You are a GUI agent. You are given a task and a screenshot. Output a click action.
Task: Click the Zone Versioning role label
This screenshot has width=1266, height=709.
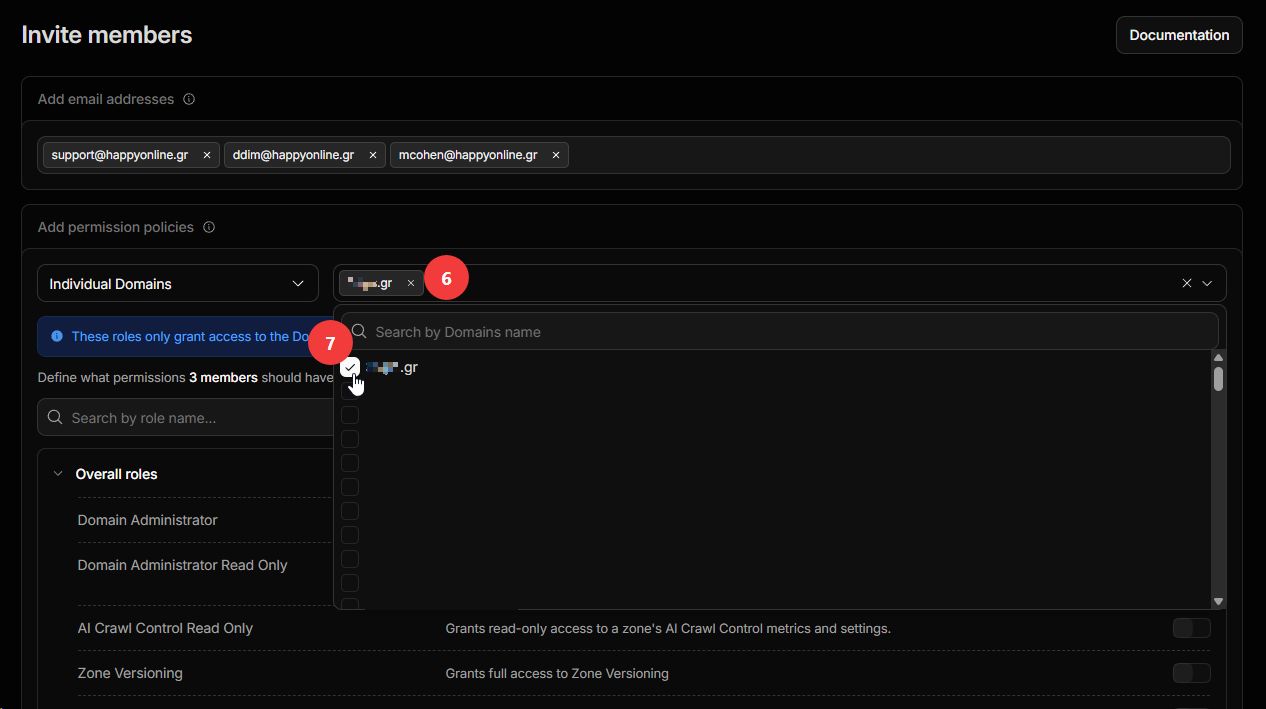coord(130,673)
